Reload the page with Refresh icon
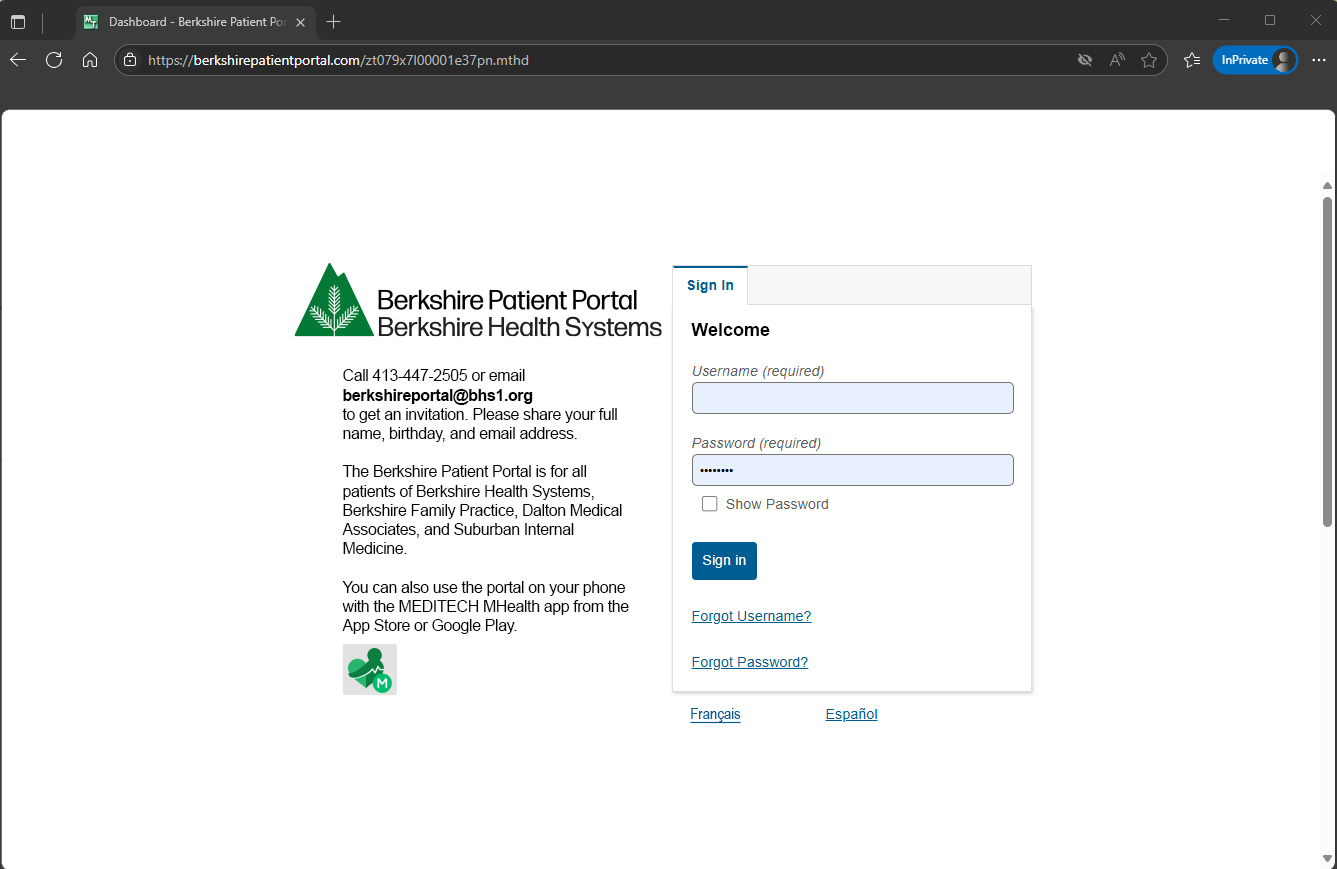1337x869 pixels. pyautogui.click(x=54, y=60)
